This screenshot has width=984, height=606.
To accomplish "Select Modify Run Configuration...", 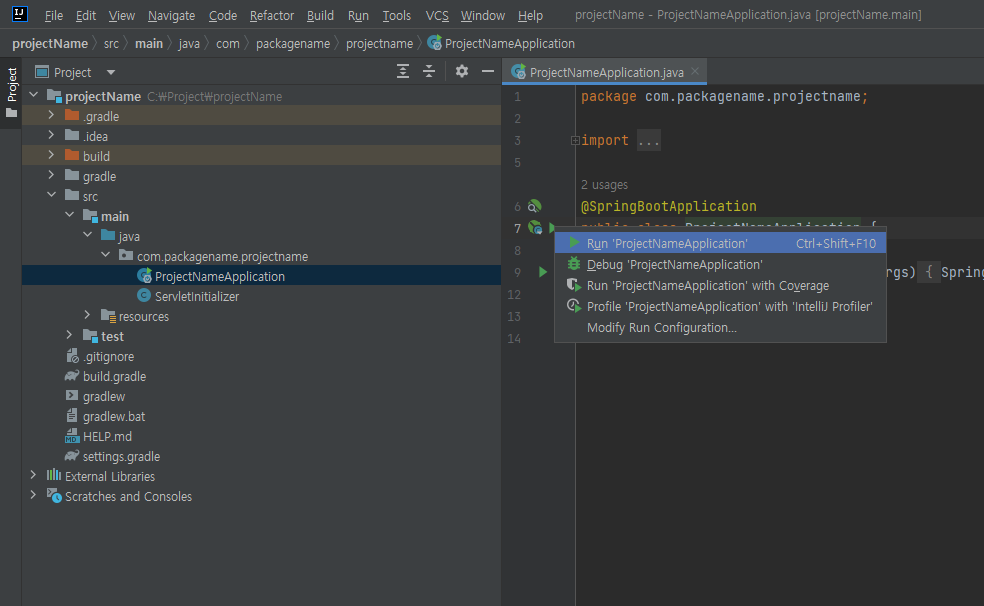I will 720,327.
